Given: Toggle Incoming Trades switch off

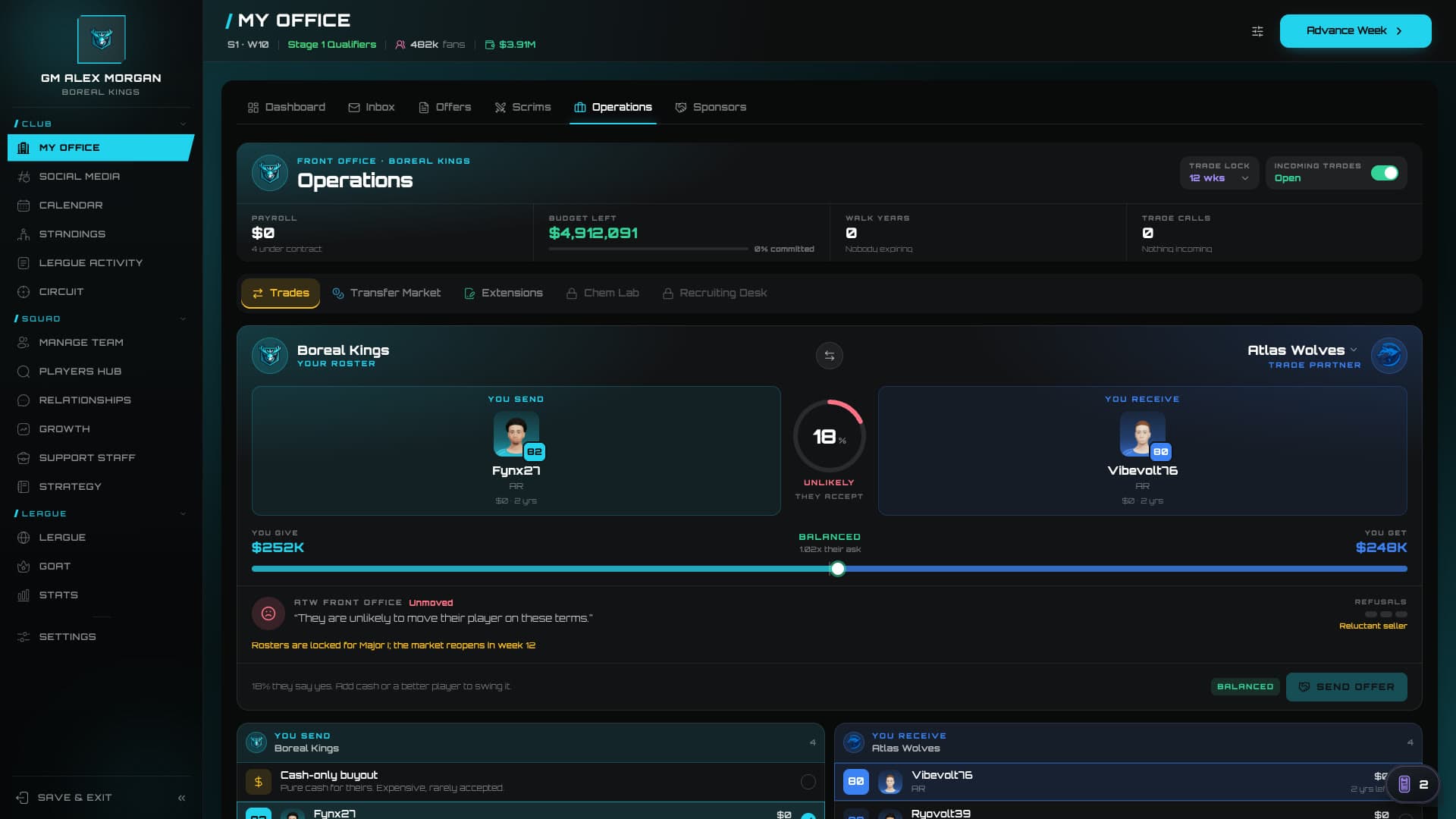Looking at the screenshot, I should [1384, 173].
